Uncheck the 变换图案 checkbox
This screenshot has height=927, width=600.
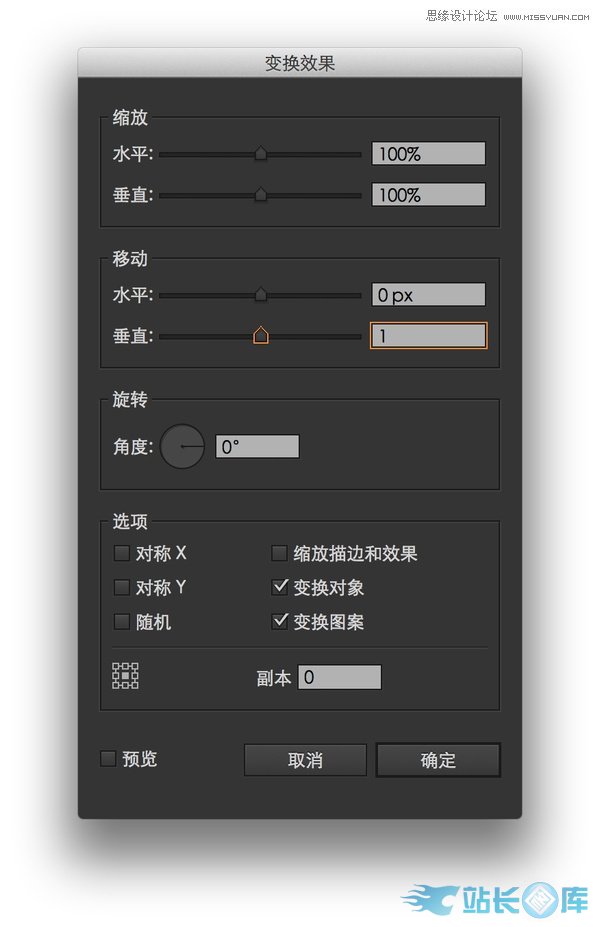(280, 621)
